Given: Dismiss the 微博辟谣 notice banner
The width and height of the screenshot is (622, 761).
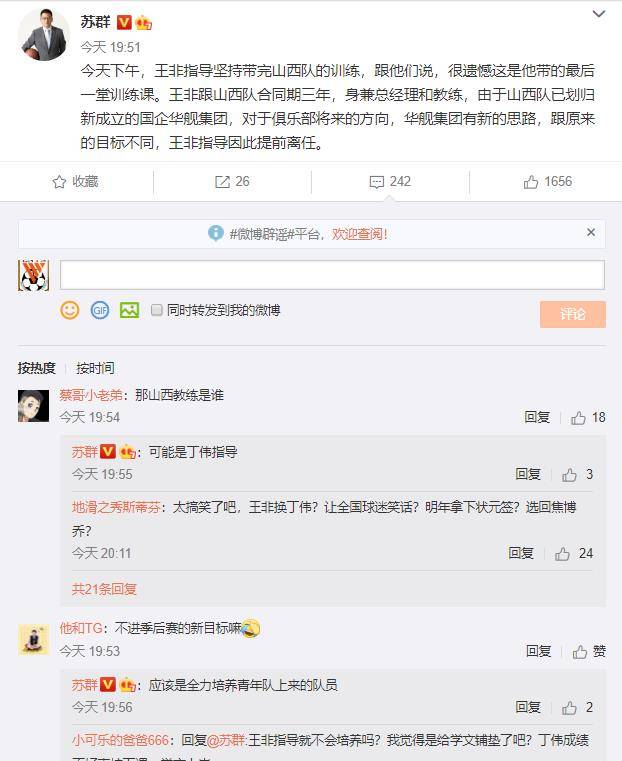Looking at the screenshot, I should [x=590, y=232].
